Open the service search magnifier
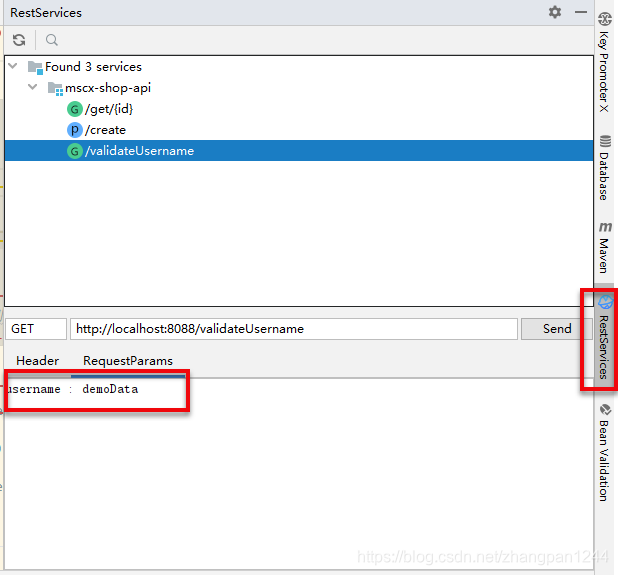 click(x=52, y=40)
